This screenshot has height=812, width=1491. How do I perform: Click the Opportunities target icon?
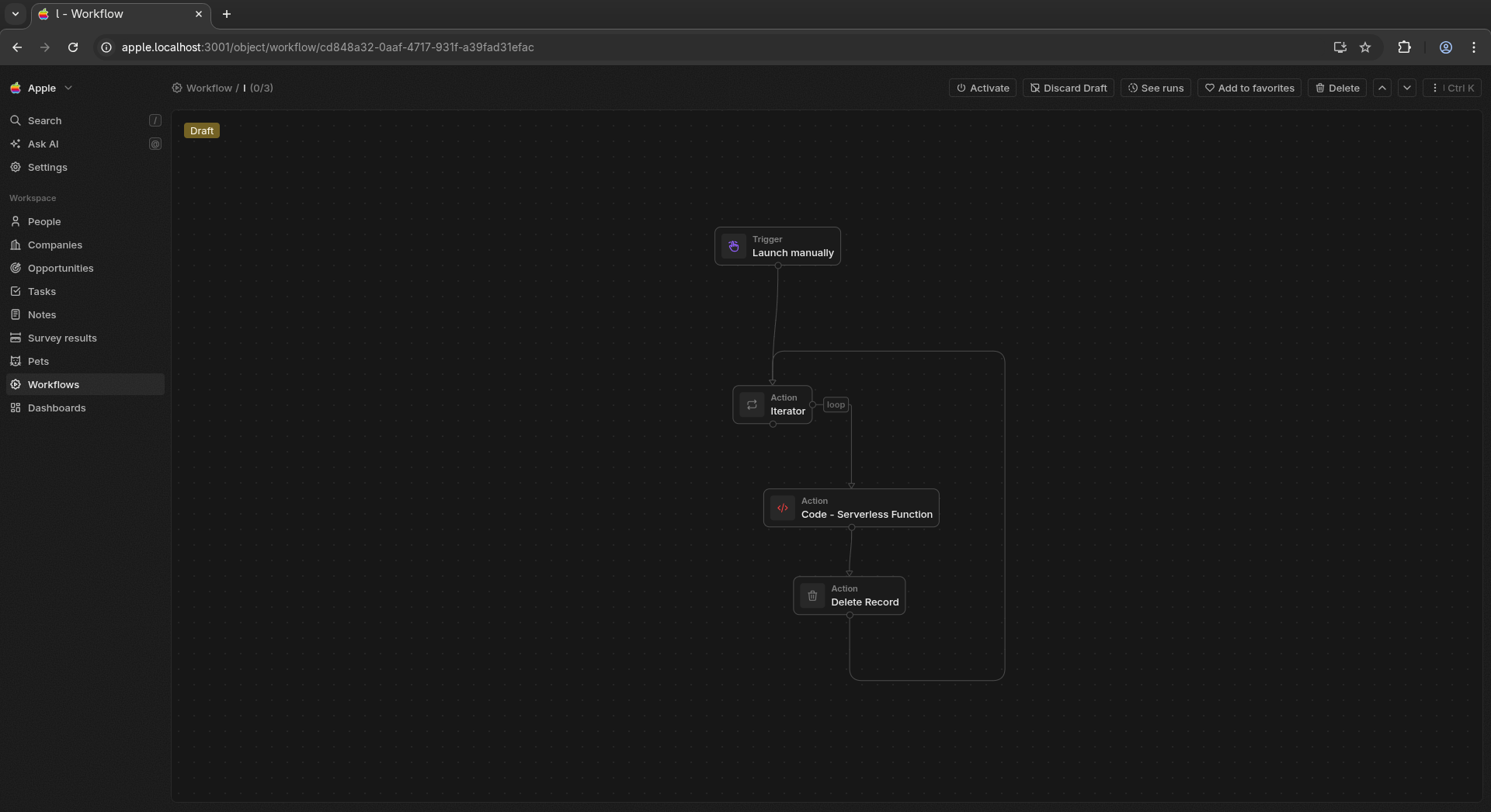(16, 268)
